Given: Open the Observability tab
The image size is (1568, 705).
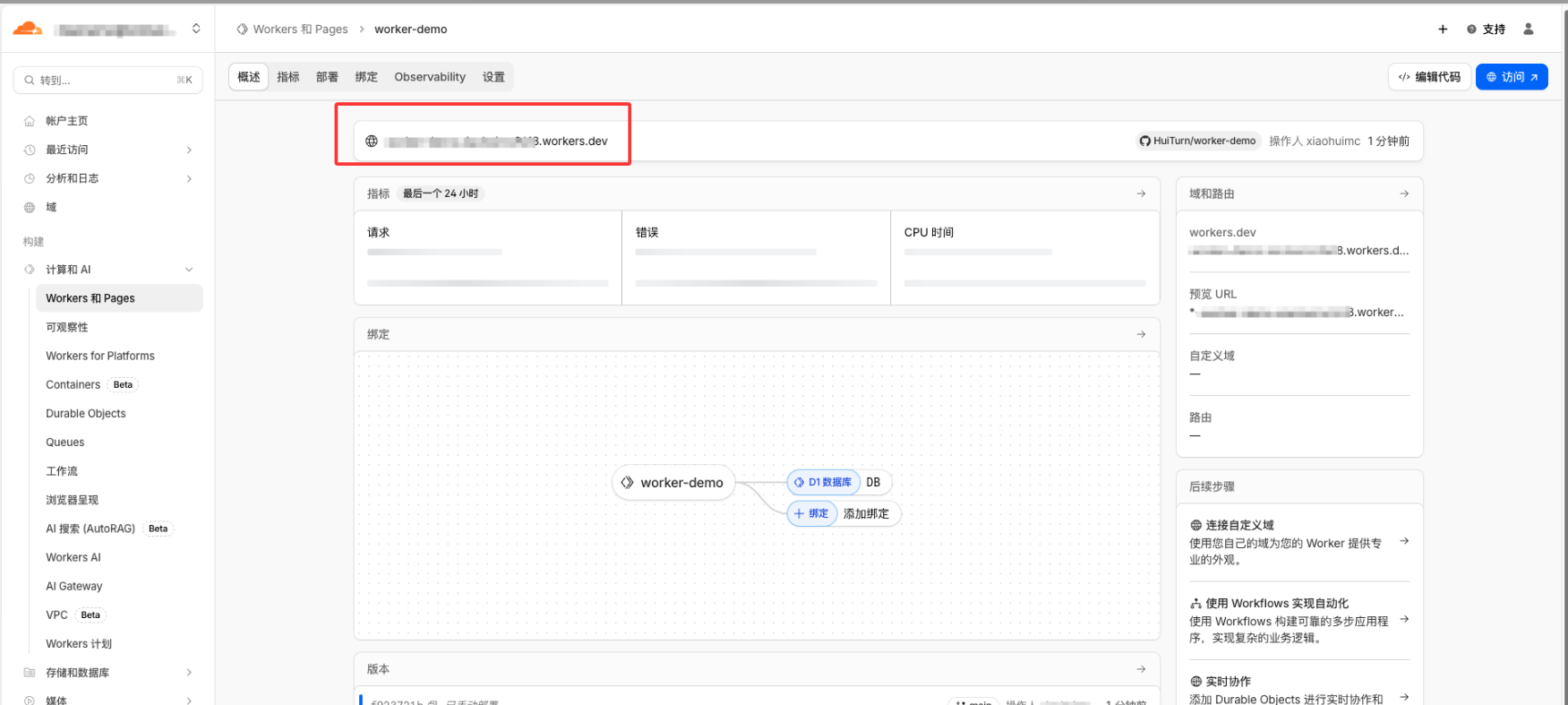Looking at the screenshot, I should (x=430, y=77).
